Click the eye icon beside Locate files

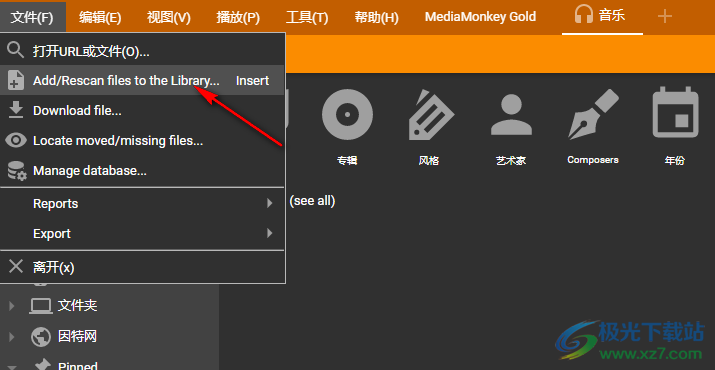pyautogui.click(x=16, y=141)
